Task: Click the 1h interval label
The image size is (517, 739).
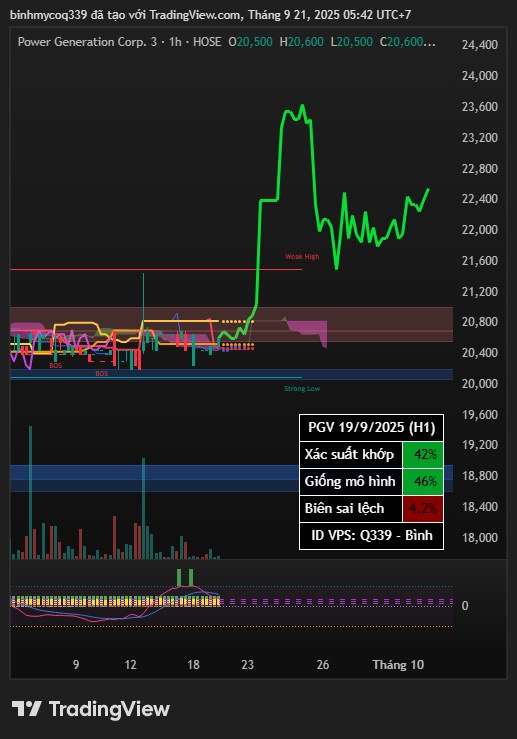Action: click(x=175, y=41)
